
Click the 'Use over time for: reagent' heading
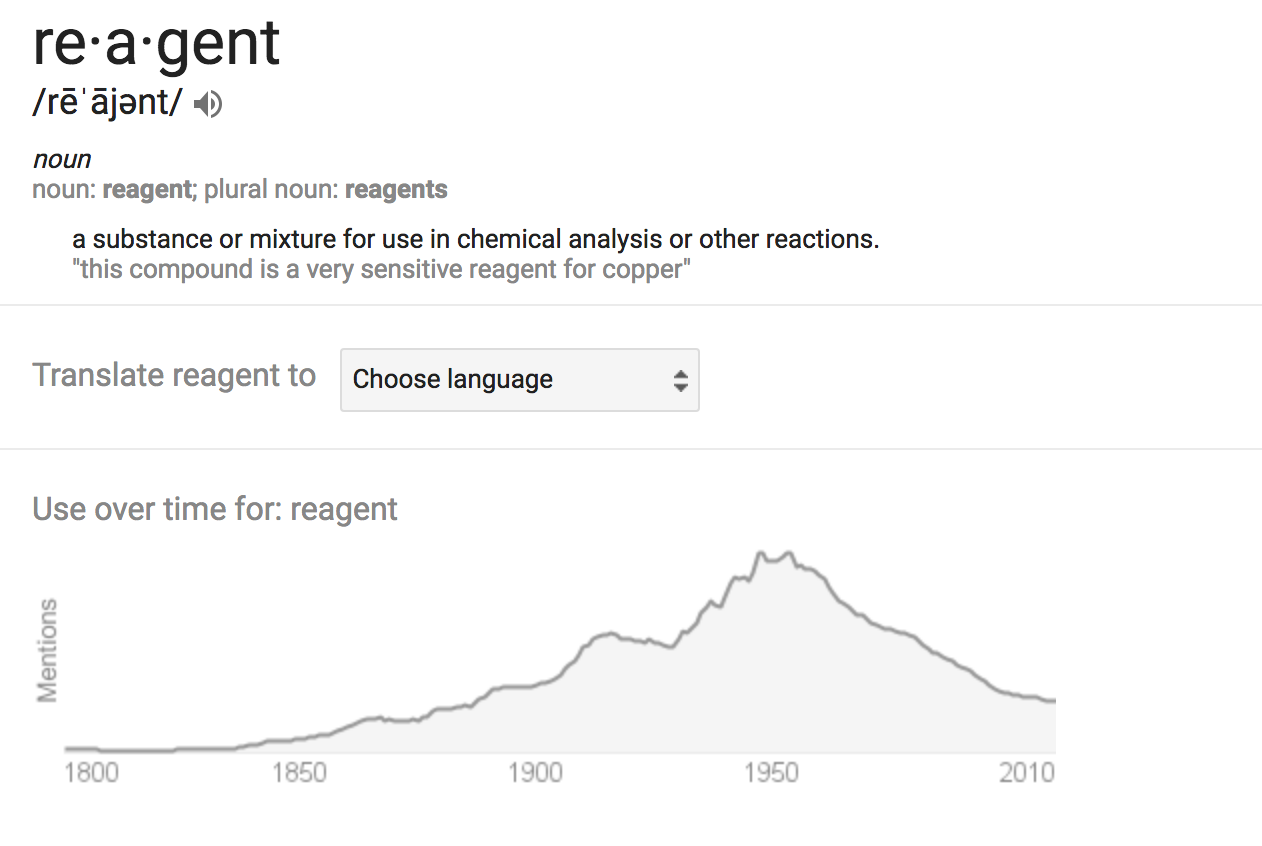215,509
